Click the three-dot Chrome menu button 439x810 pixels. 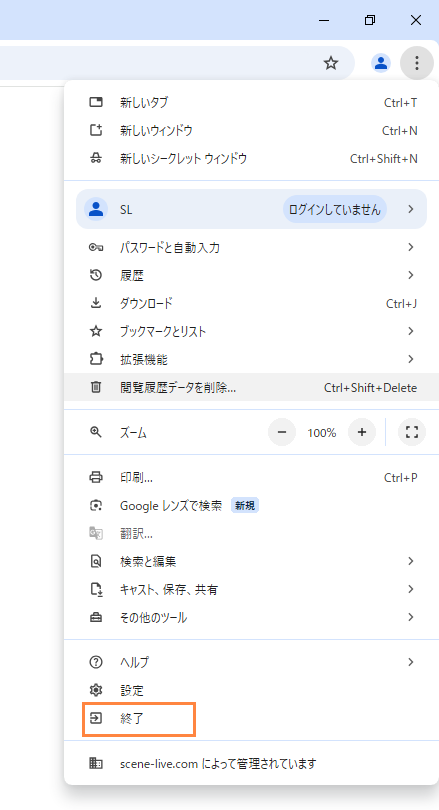(416, 63)
